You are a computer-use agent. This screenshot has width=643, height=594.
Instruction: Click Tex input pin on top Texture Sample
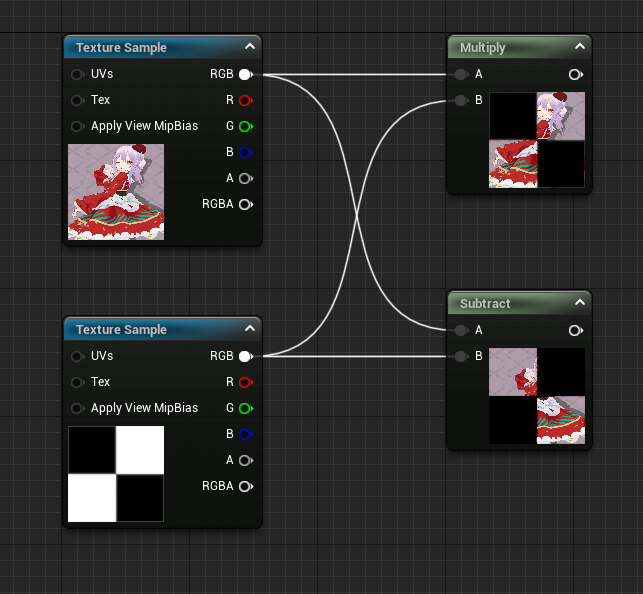coord(77,100)
